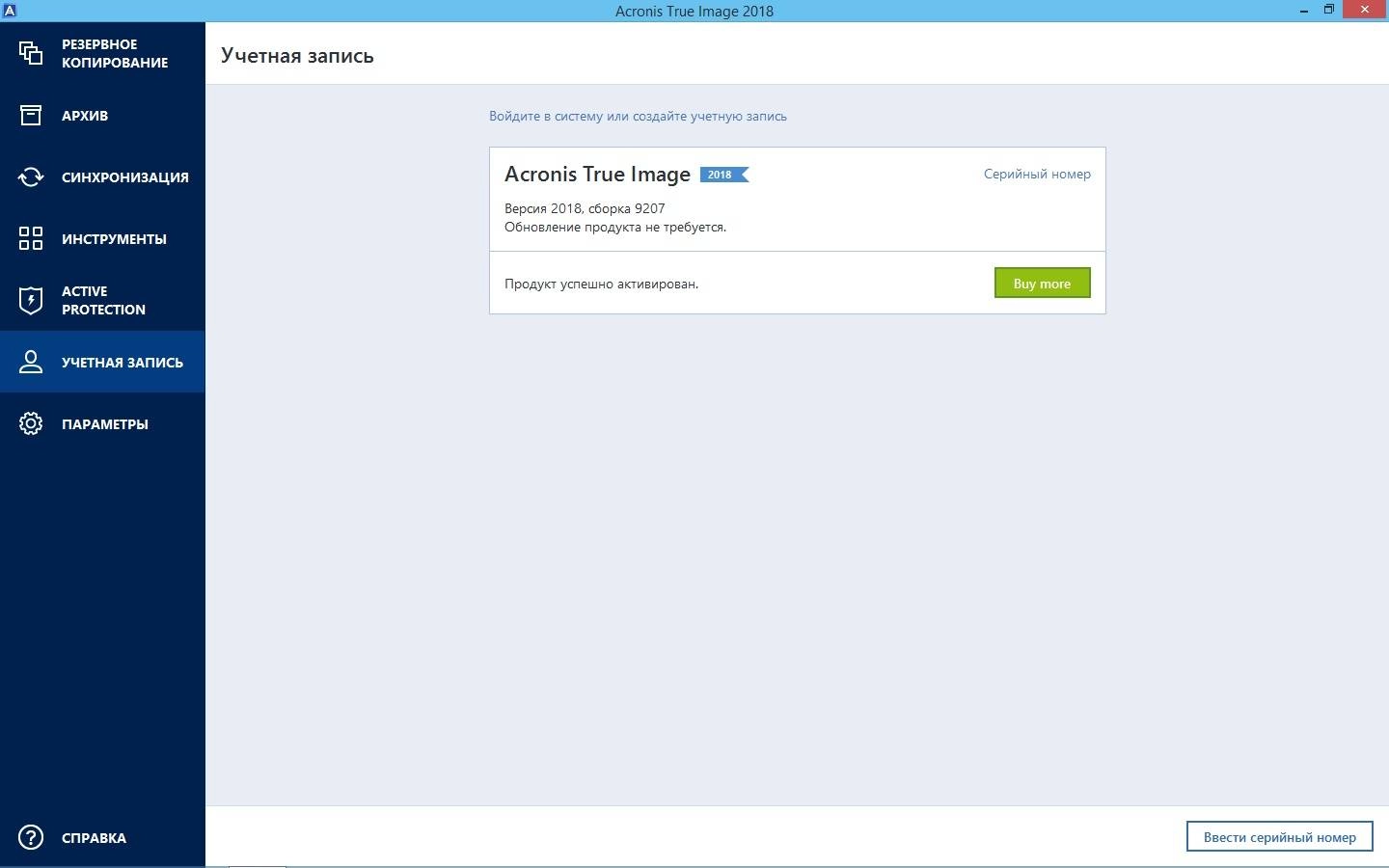Open the Справка label in sidebar

click(94, 838)
